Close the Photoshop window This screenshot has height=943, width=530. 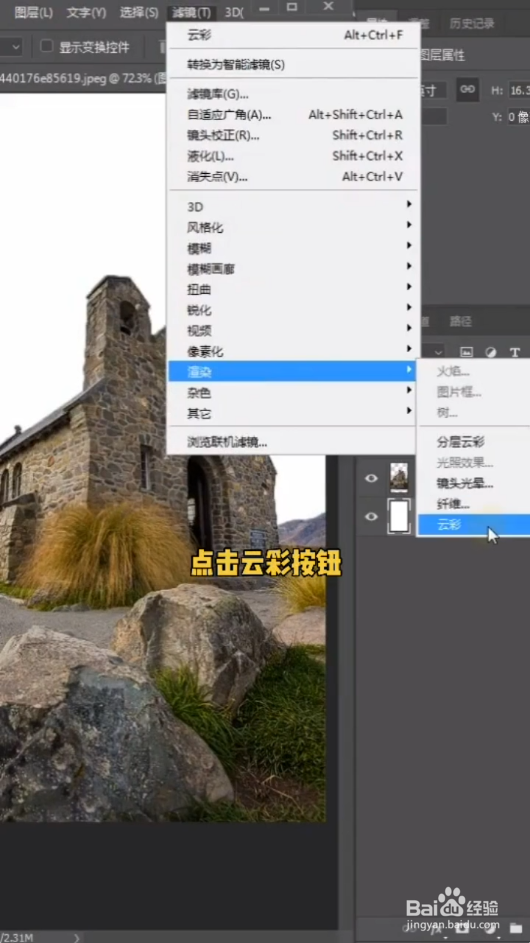click(328, 7)
